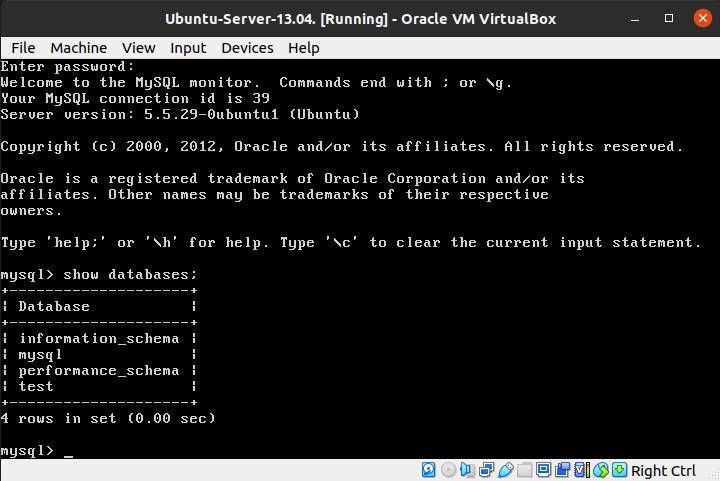The height and width of the screenshot is (481, 720).
Task: Maximize the VirtualBox window
Action: (x=669, y=18)
